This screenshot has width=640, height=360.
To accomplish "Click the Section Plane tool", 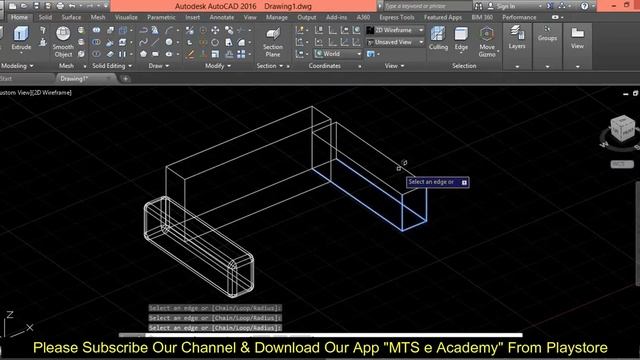I will [x=273, y=42].
